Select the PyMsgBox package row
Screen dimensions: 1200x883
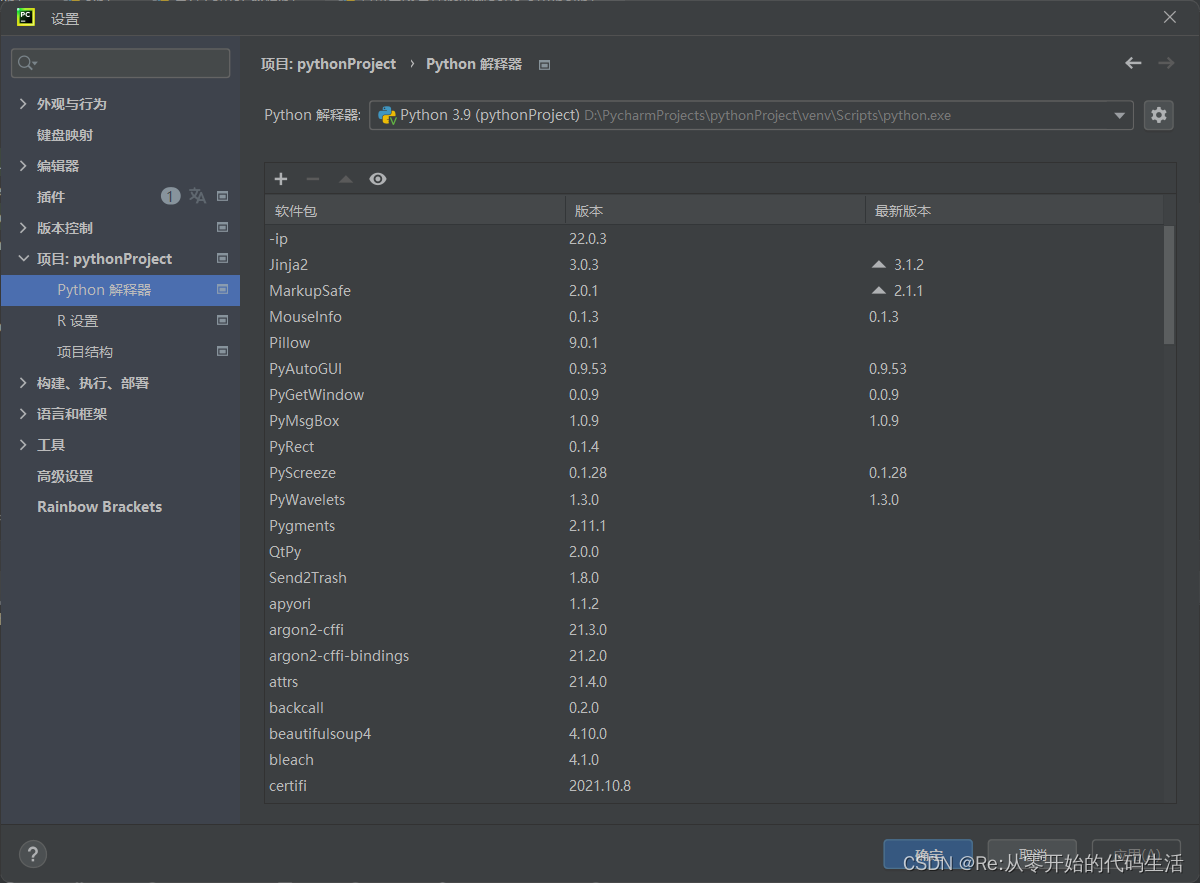(x=714, y=421)
